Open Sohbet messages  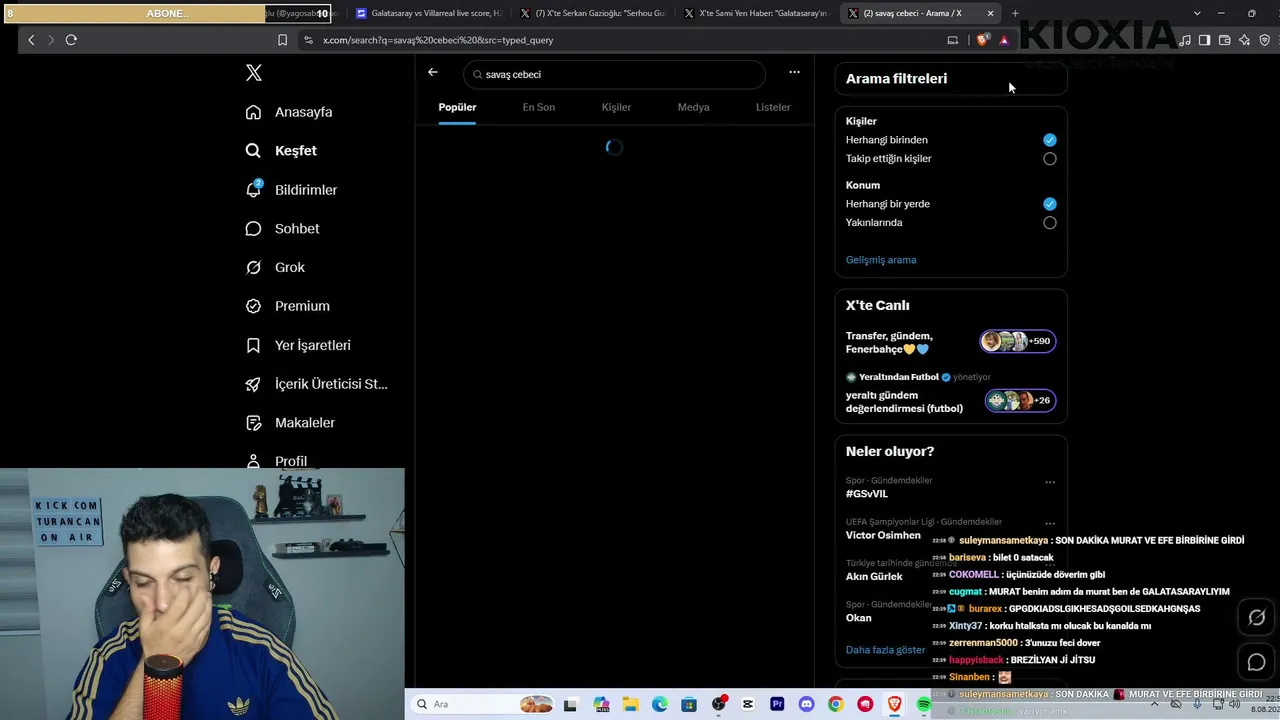[x=282, y=229]
